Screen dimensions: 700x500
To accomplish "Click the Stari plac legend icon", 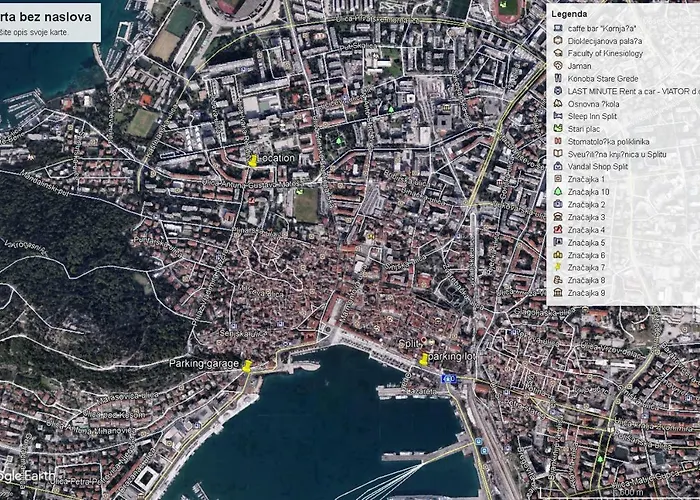I will 557,129.
